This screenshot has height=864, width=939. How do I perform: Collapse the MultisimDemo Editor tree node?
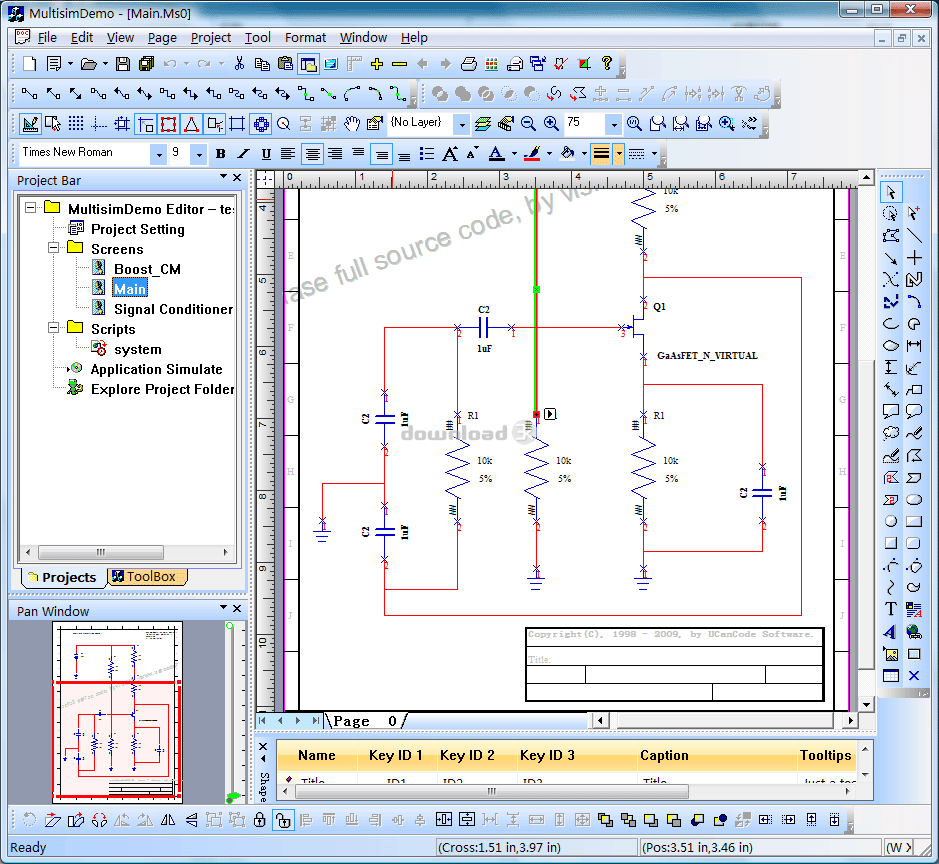(x=30, y=208)
